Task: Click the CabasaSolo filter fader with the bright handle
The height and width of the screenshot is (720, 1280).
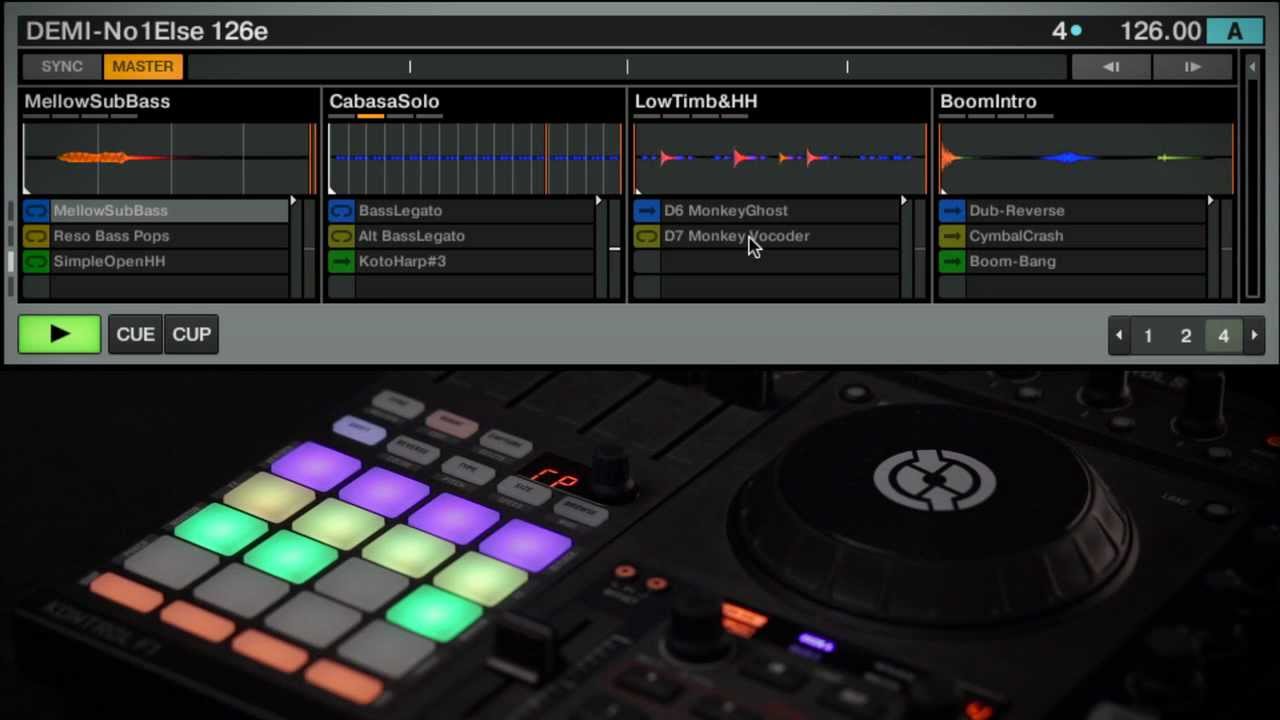Action: coord(614,248)
